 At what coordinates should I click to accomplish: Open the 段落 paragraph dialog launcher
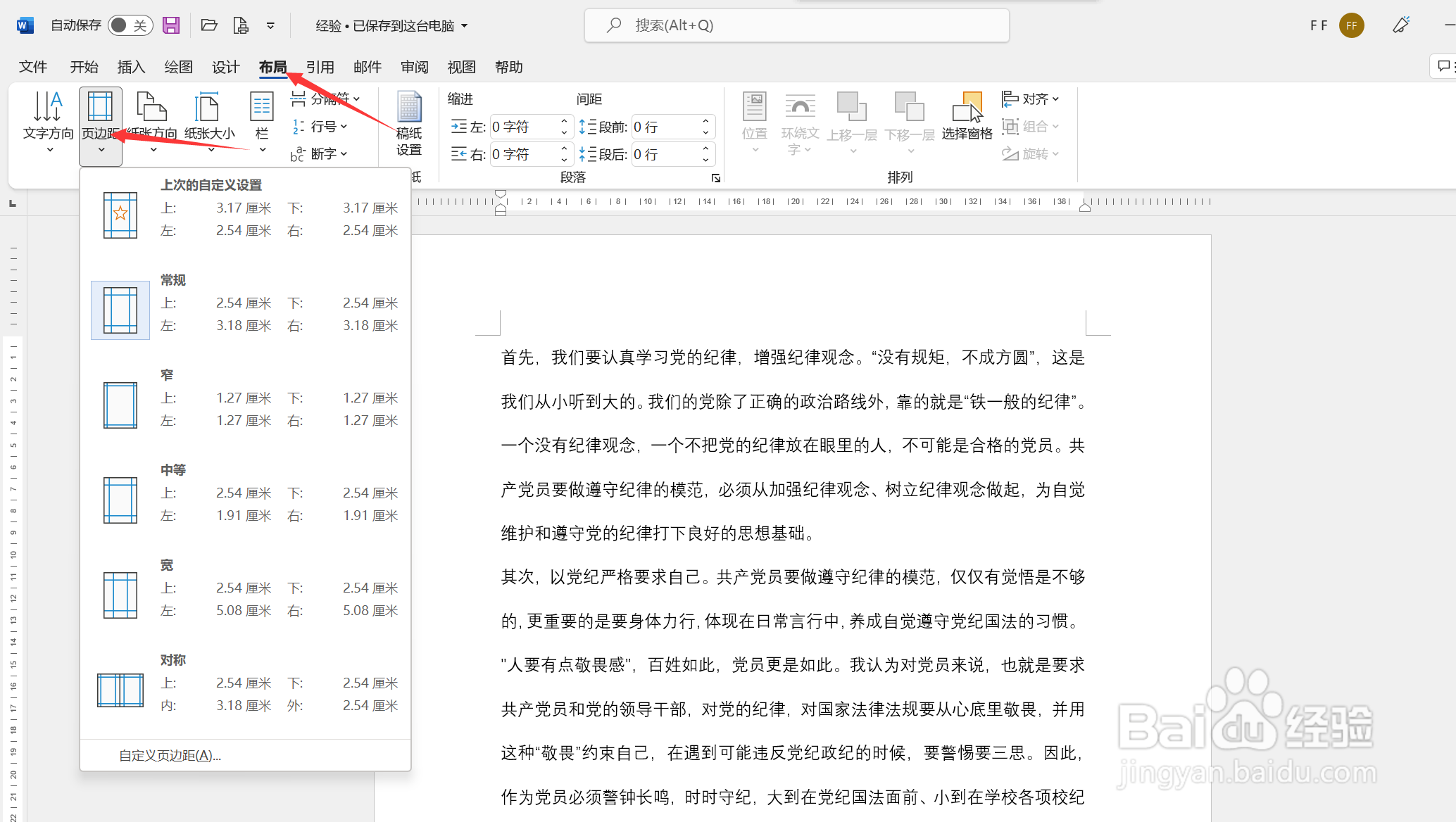click(x=716, y=178)
